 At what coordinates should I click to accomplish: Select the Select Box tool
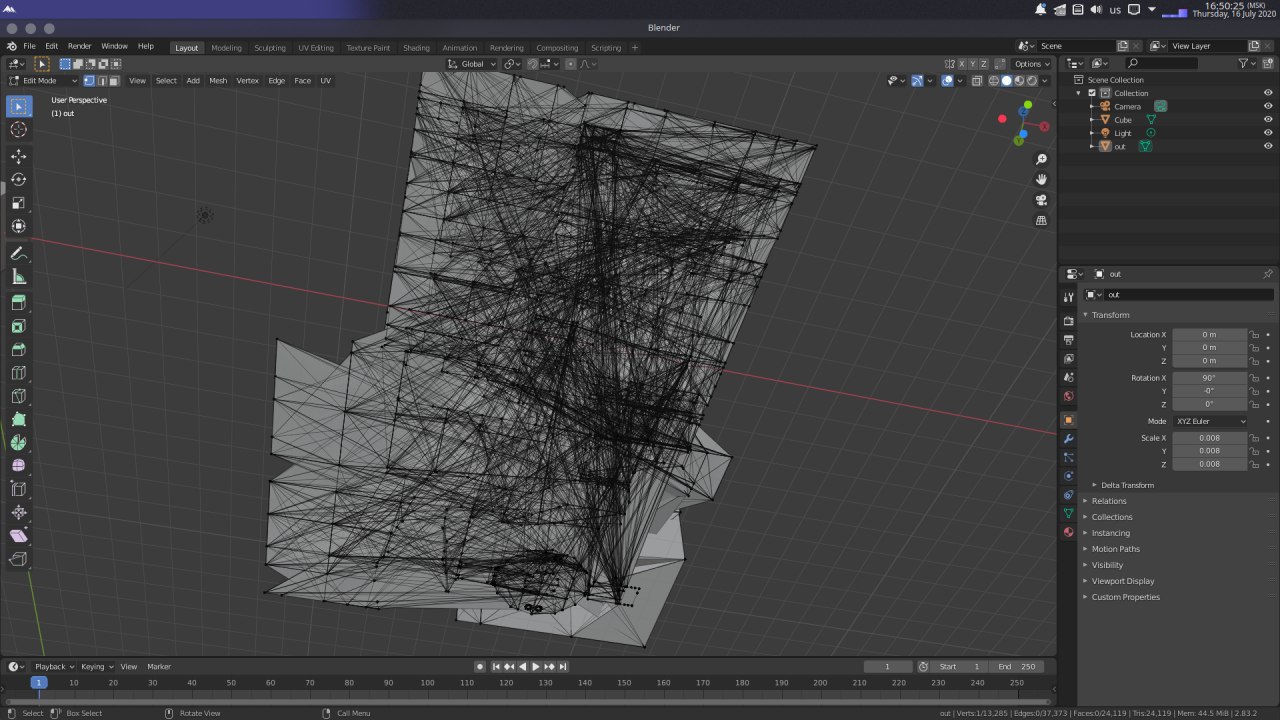tap(19, 106)
